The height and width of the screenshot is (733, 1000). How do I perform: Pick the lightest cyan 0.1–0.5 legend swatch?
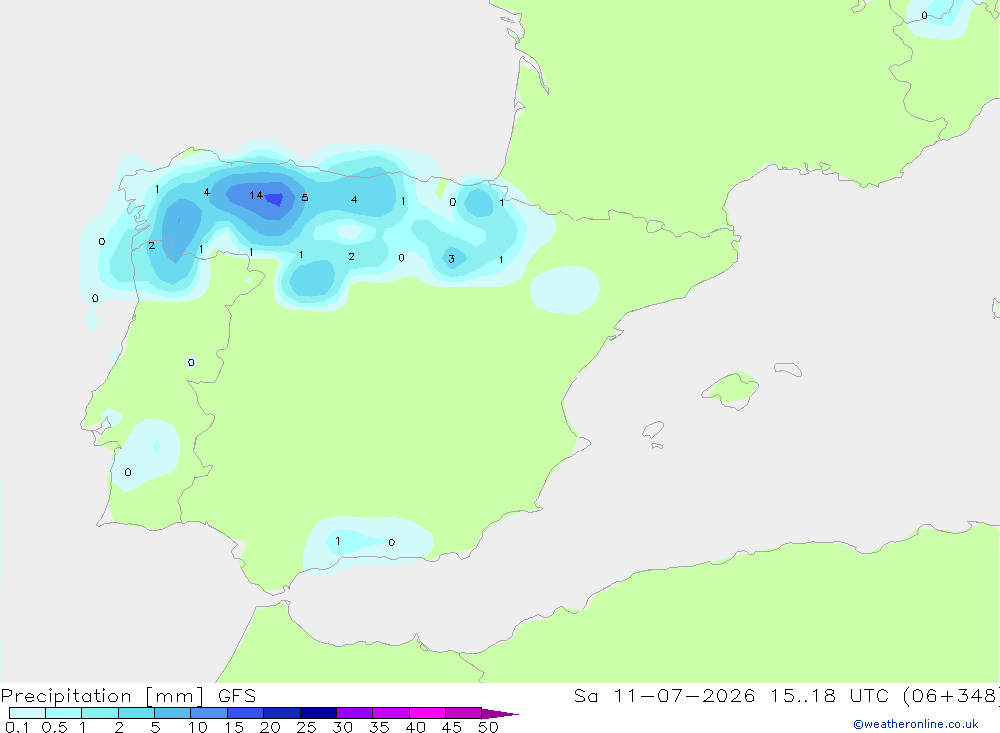pos(27,713)
